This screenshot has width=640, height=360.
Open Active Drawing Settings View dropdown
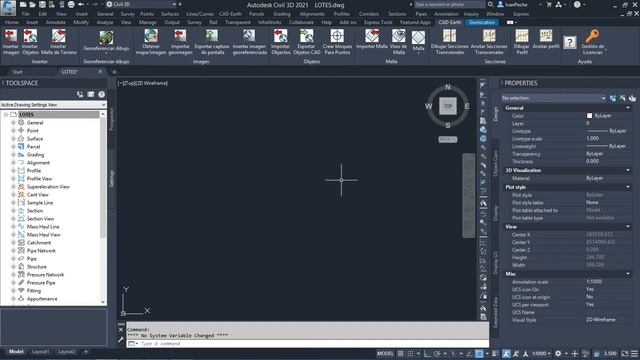(53, 105)
